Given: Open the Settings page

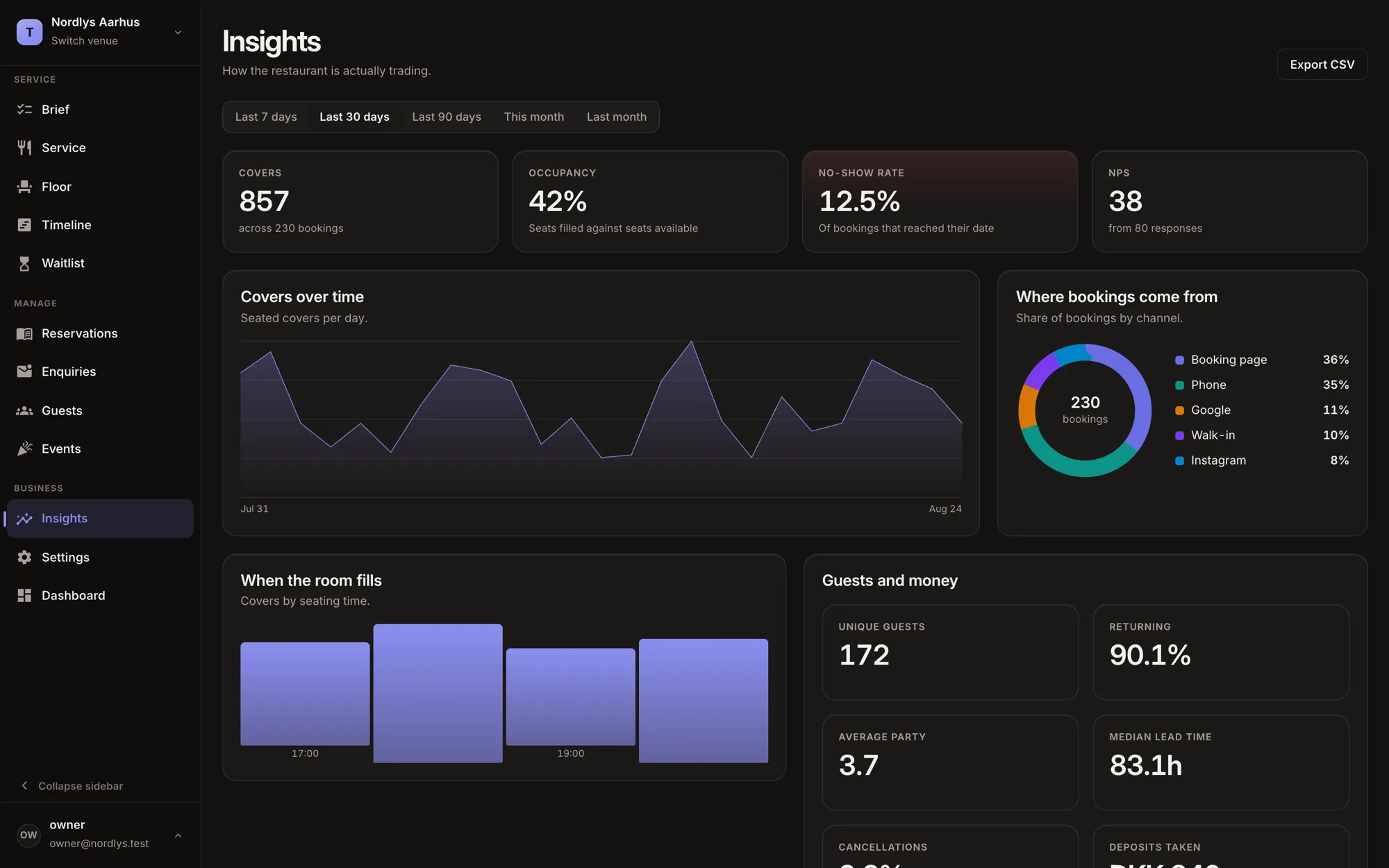Looking at the screenshot, I should pos(100,557).
